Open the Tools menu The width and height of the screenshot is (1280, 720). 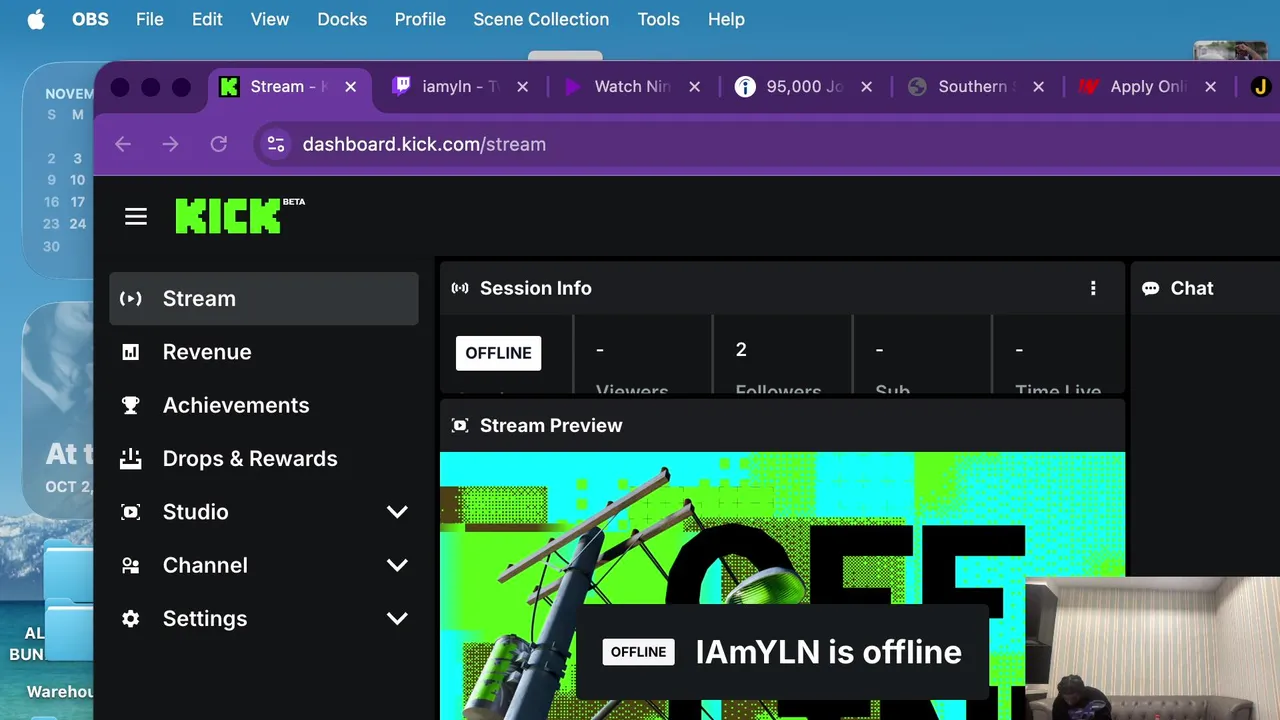tap(659, 20)
